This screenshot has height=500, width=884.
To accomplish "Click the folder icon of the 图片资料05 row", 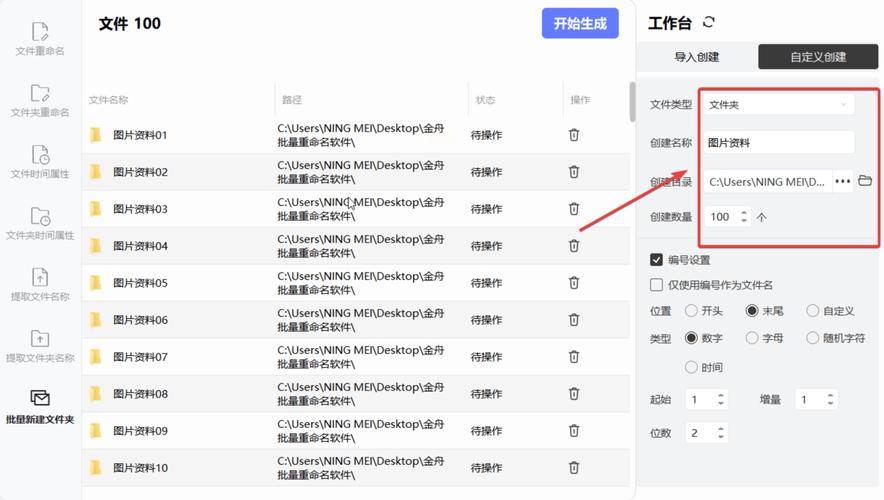I will pos(96,282).
